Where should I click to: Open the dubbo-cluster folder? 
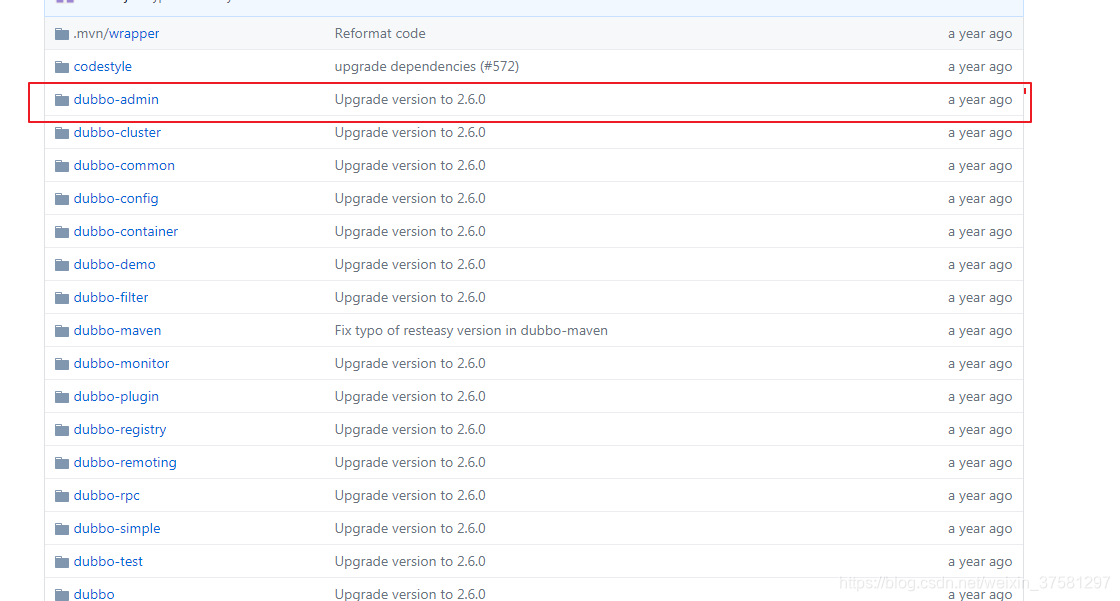pos(117,132)
